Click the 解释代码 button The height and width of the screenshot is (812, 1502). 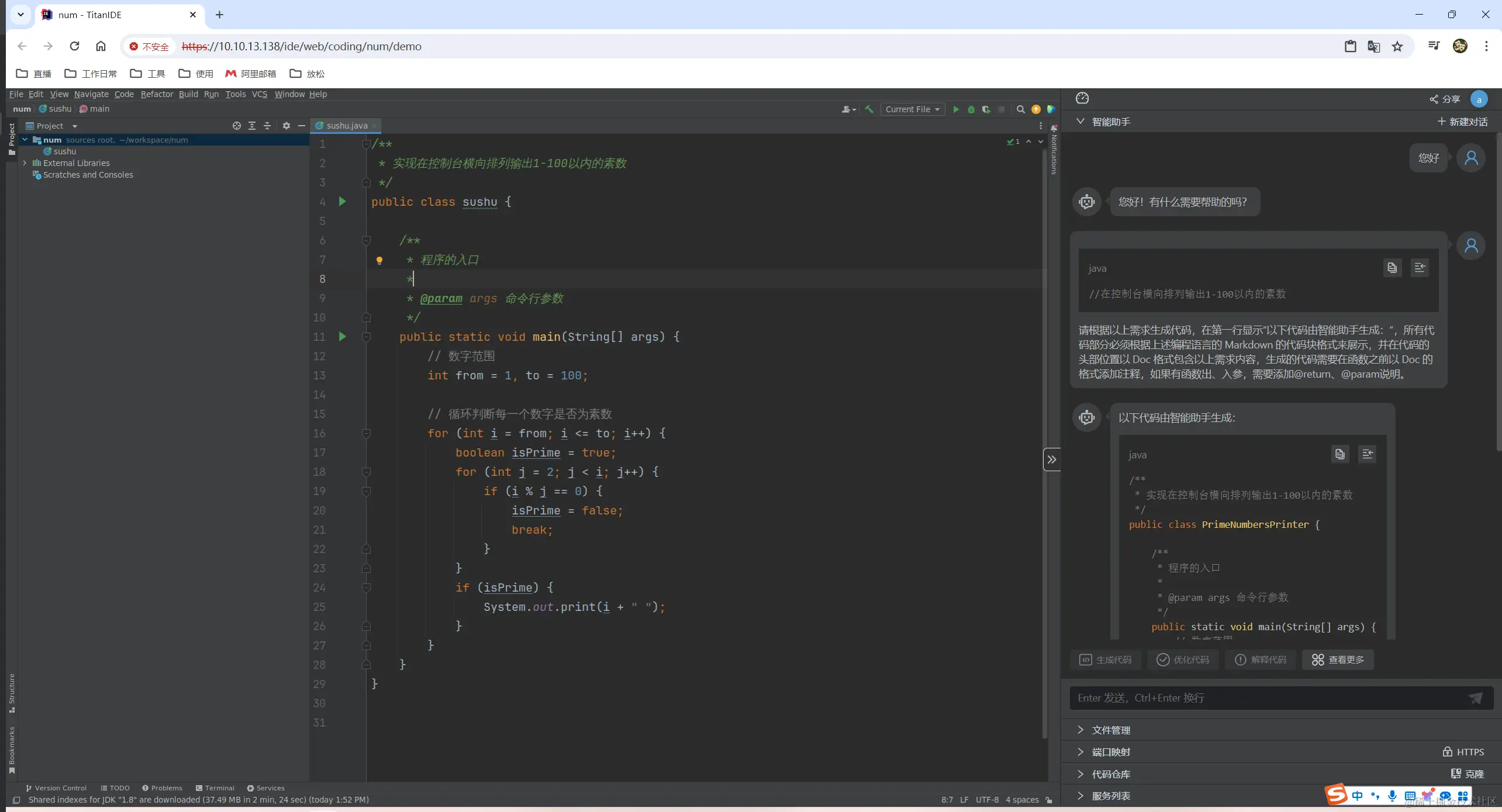pyautogui.click(x=1260, y=660)
